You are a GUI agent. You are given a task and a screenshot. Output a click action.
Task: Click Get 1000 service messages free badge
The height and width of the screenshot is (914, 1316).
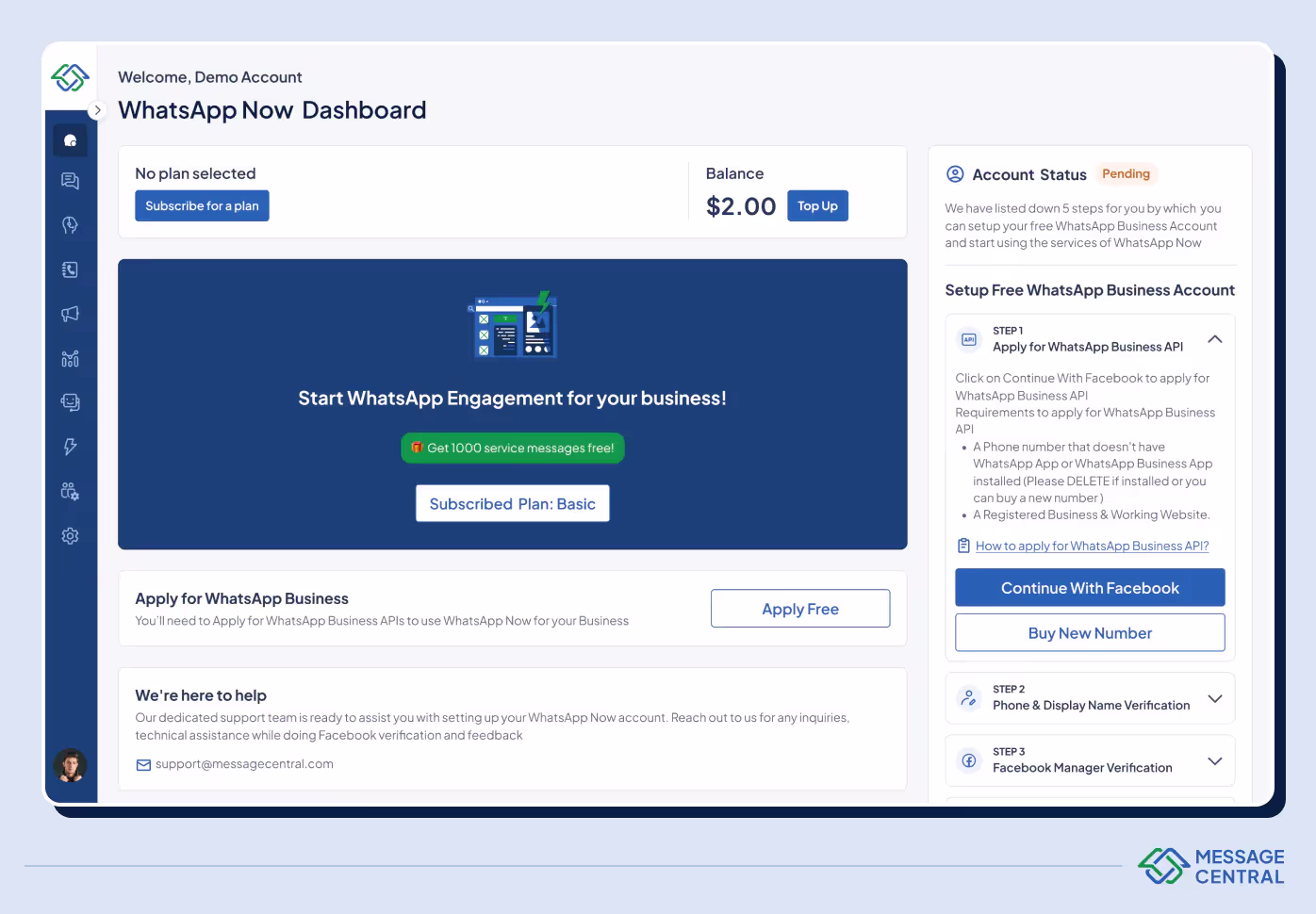click(513, 449)
